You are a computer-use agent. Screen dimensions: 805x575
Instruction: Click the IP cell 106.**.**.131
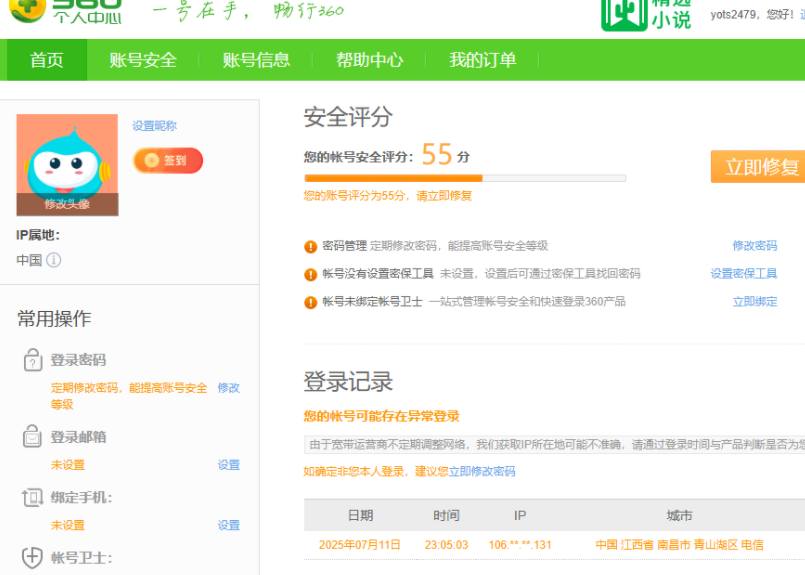point(520,545)
